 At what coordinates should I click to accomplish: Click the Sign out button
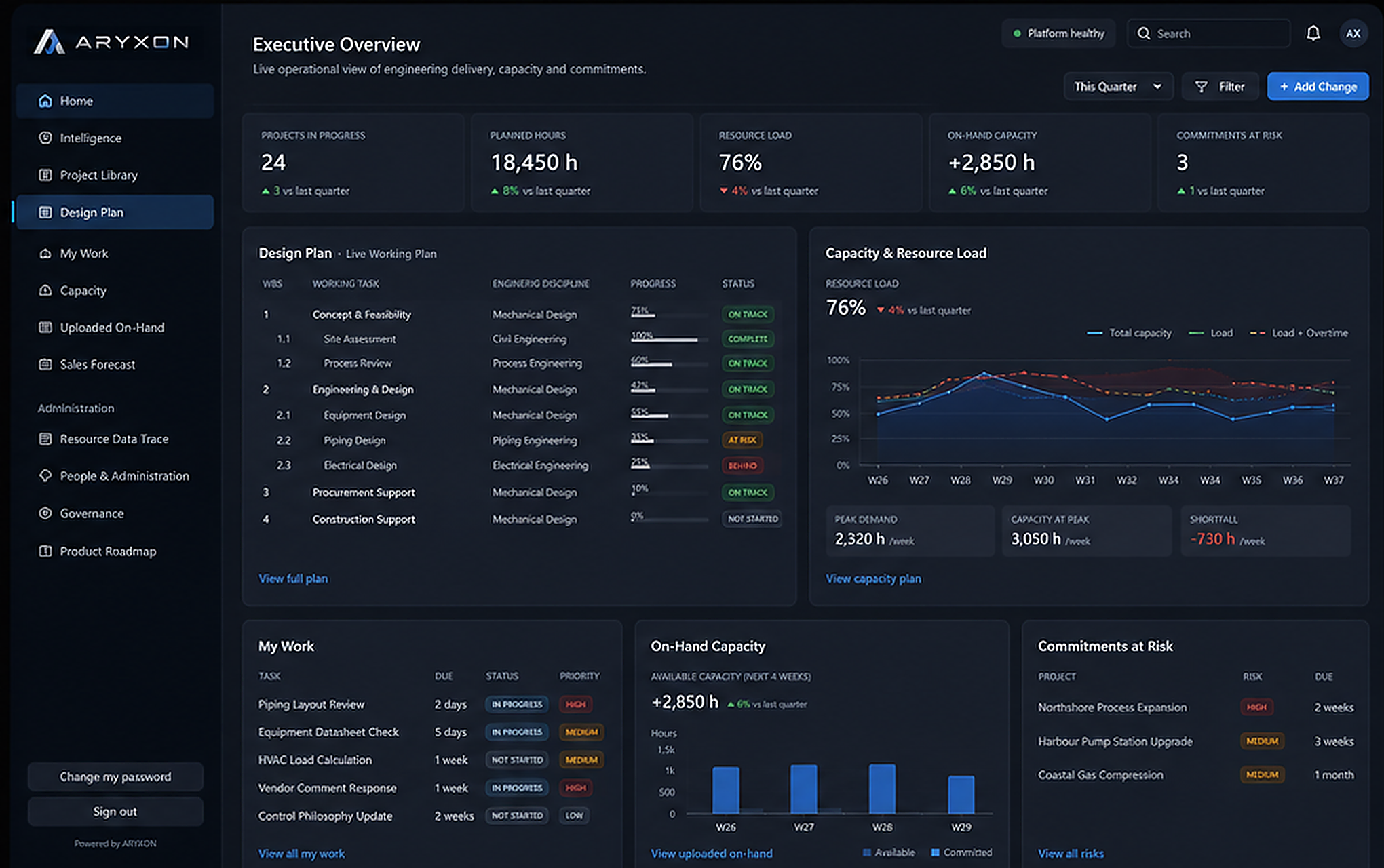[x=115, y=812]
